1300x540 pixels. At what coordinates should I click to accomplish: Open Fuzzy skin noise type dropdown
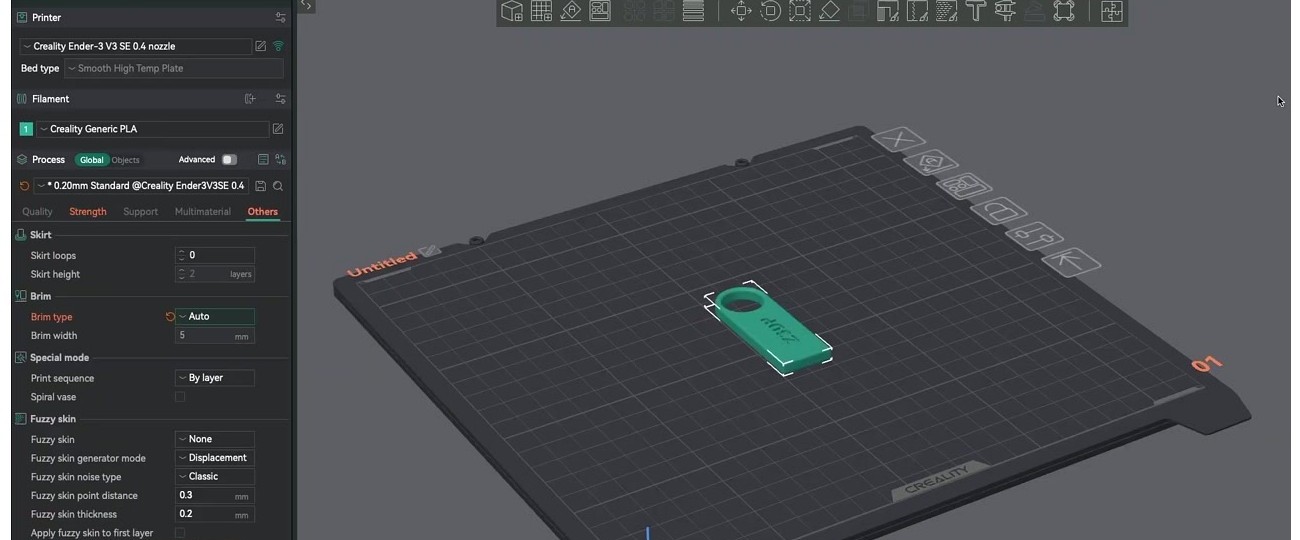[215, 476]
